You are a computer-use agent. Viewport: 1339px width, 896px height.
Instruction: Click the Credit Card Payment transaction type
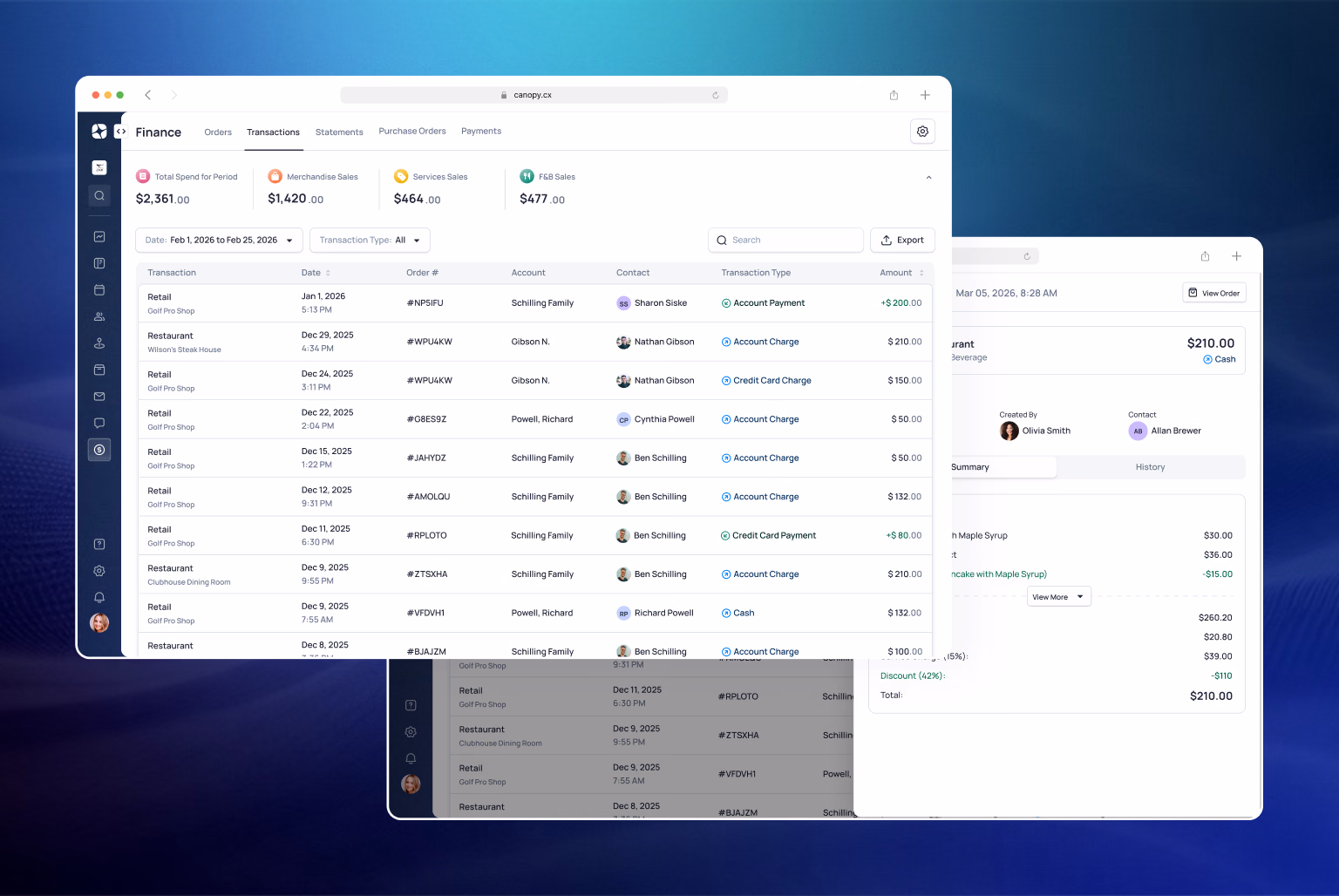[768, 535]
